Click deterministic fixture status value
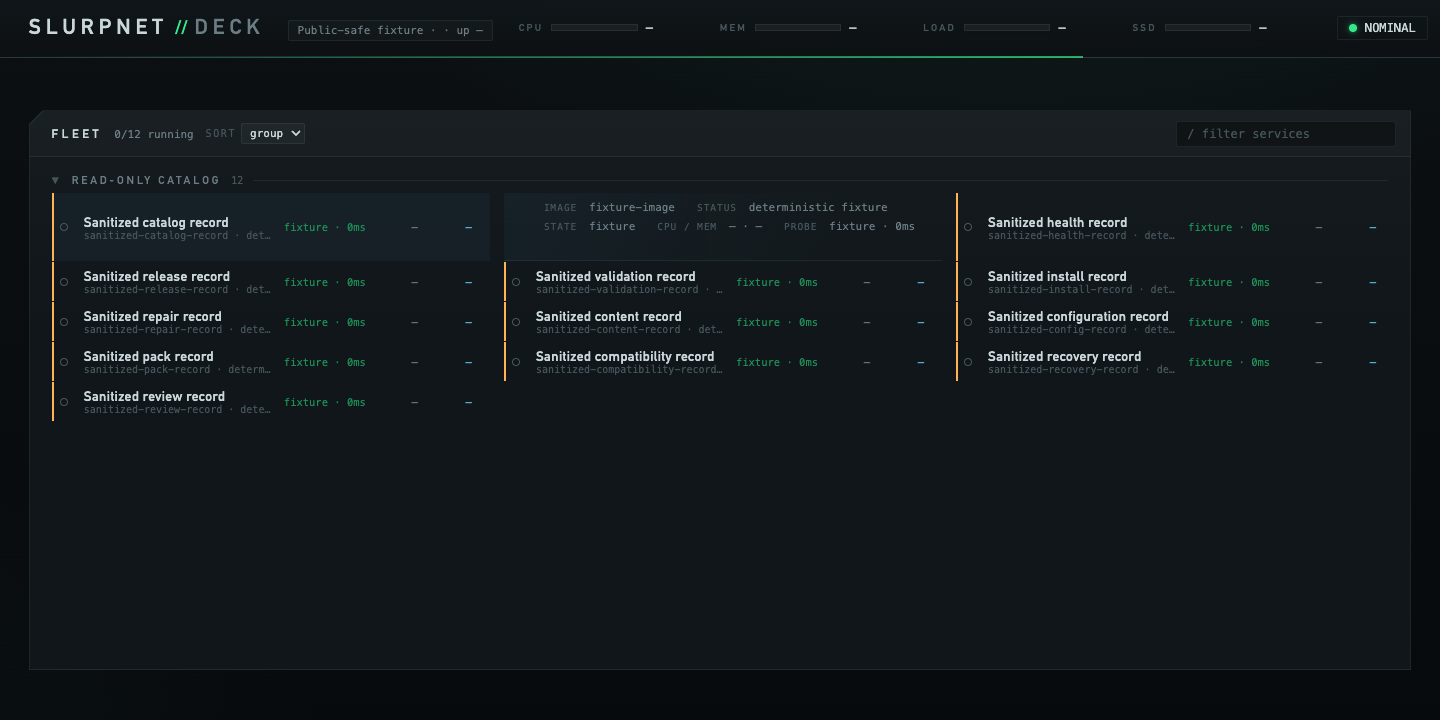 pyautogui.click(x=818, y=208)
